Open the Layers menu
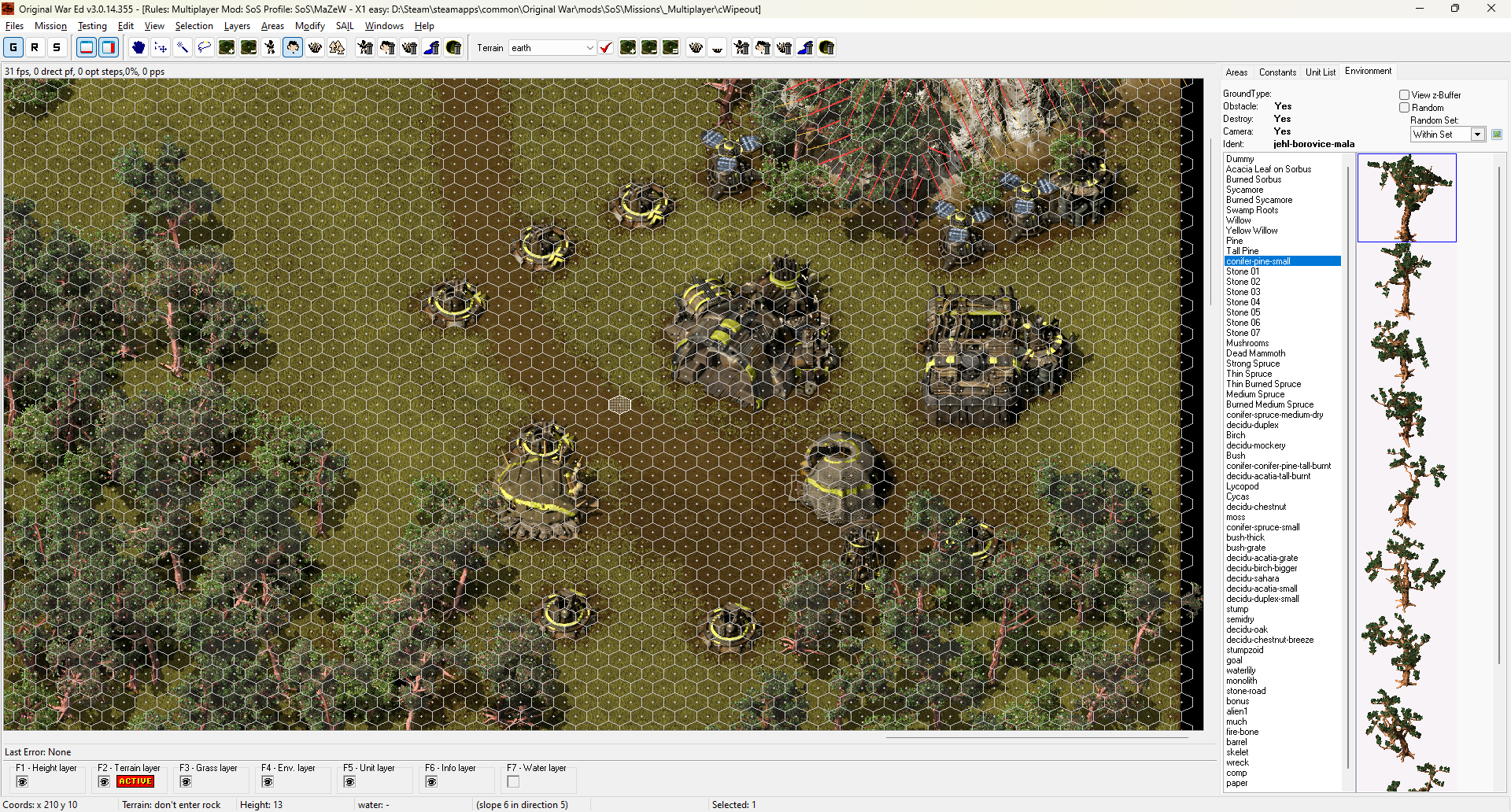This screenshot has width=1511, height=812. click(x=237, y=26)
